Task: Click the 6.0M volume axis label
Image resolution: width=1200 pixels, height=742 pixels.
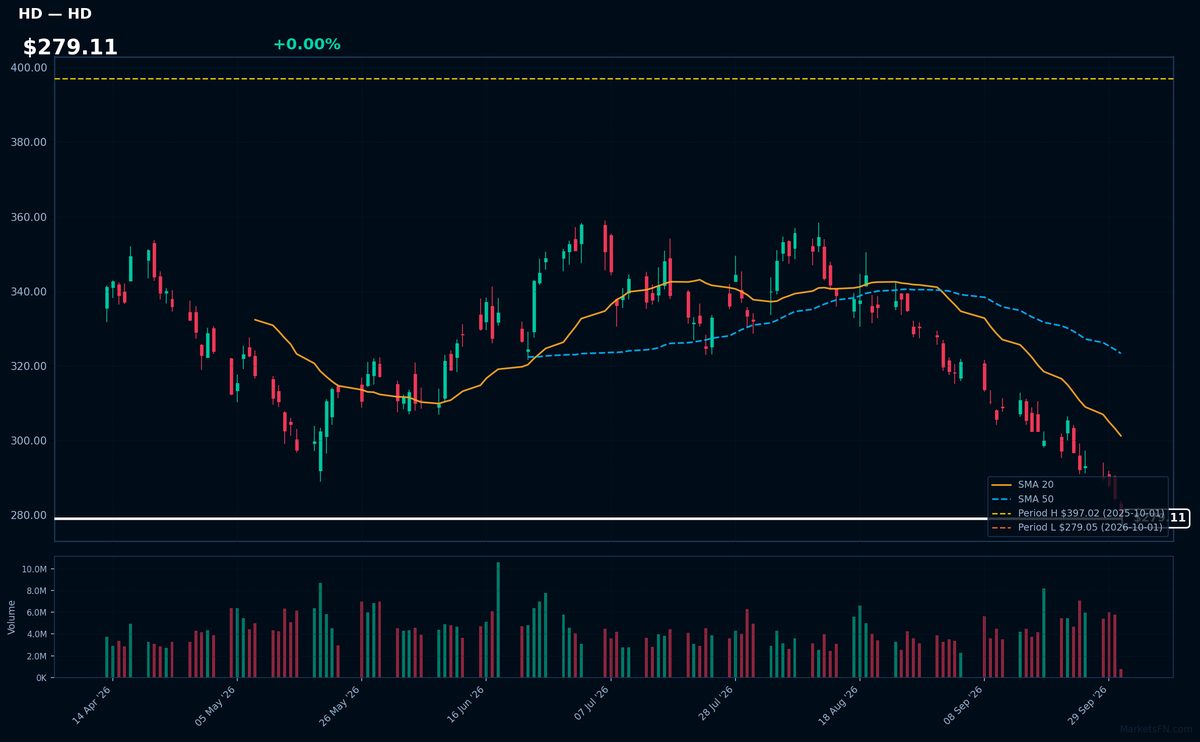Action: 35,613
